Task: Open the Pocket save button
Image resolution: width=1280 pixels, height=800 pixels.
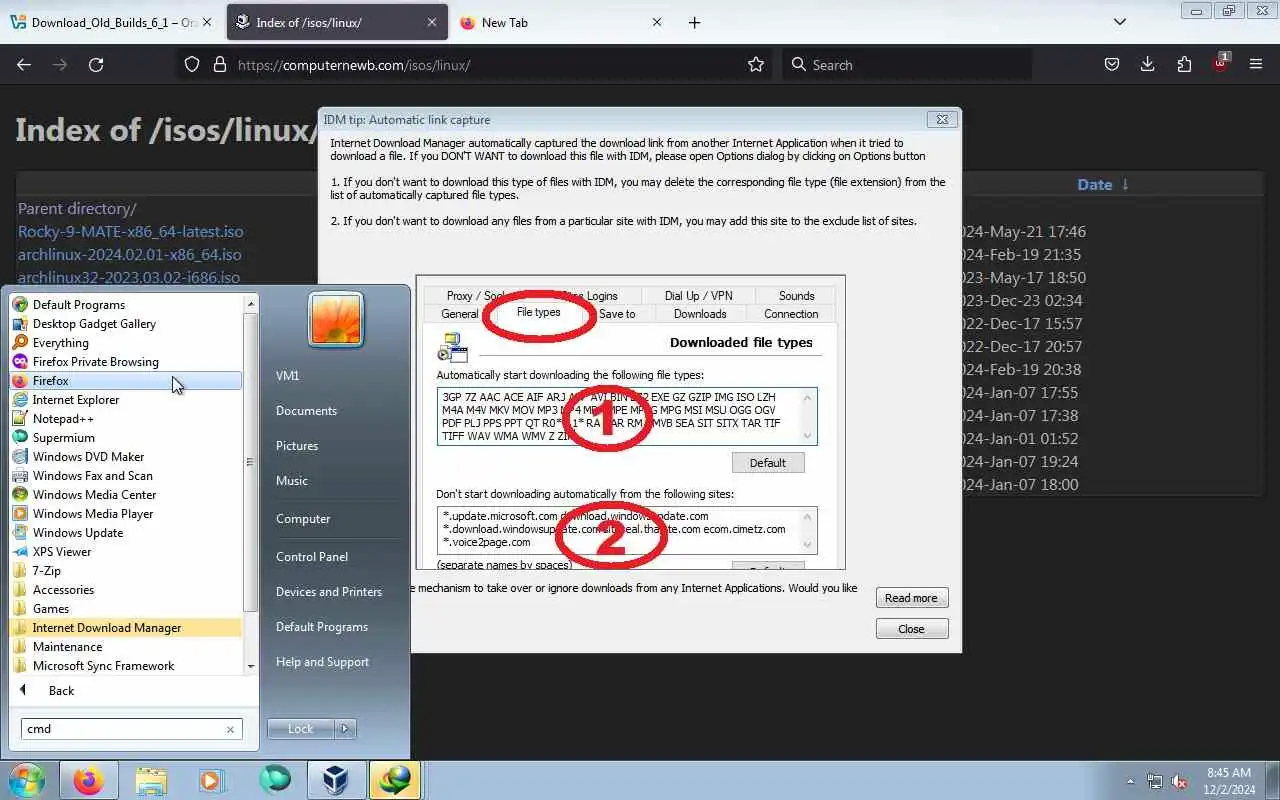Action: (x=1111, y=65)
